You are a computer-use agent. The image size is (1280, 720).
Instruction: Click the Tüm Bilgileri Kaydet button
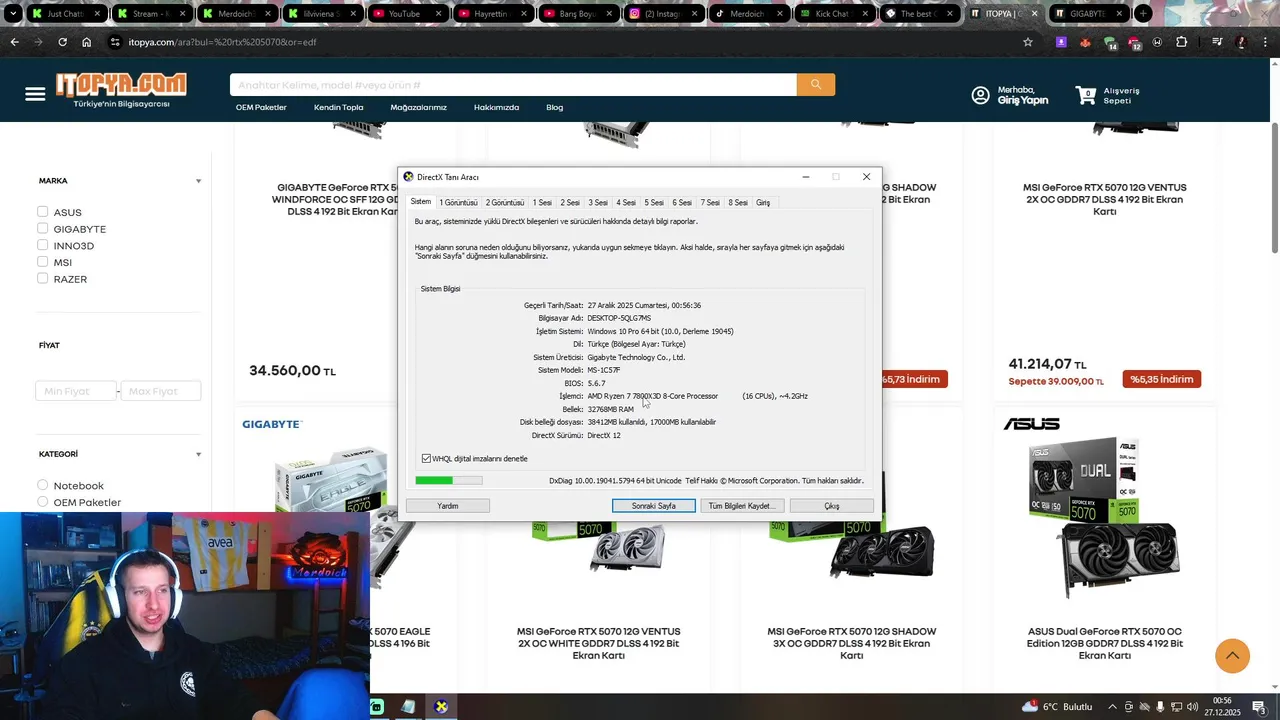[742, 506]
